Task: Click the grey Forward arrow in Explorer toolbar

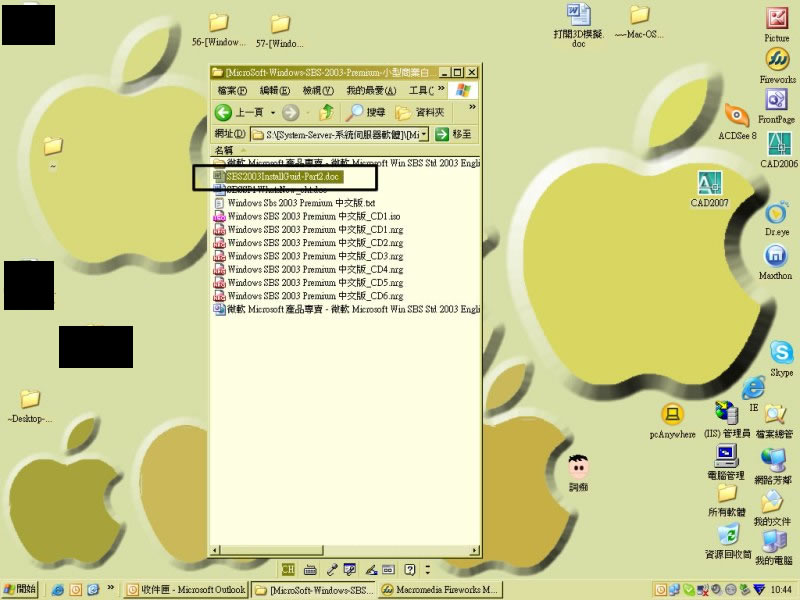Action: (291, 112)
